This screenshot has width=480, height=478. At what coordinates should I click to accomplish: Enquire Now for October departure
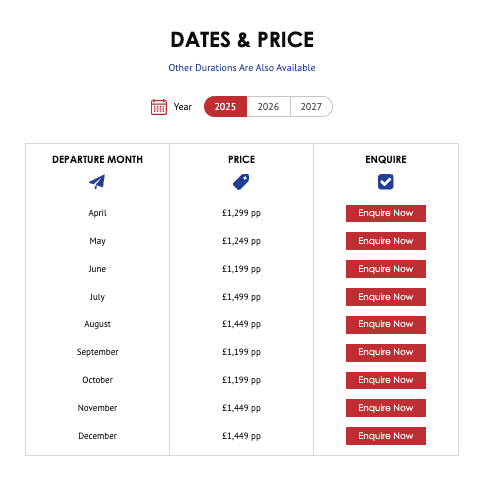tap(386, 380)
